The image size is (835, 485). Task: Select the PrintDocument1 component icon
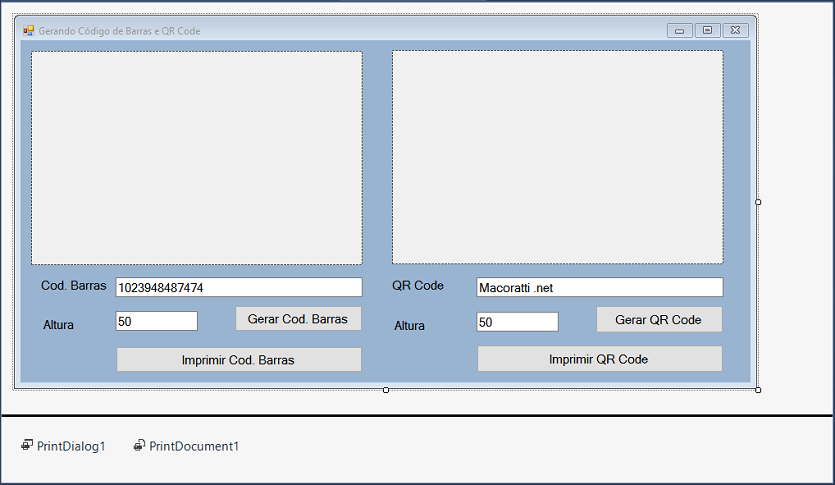pos(139,445)
